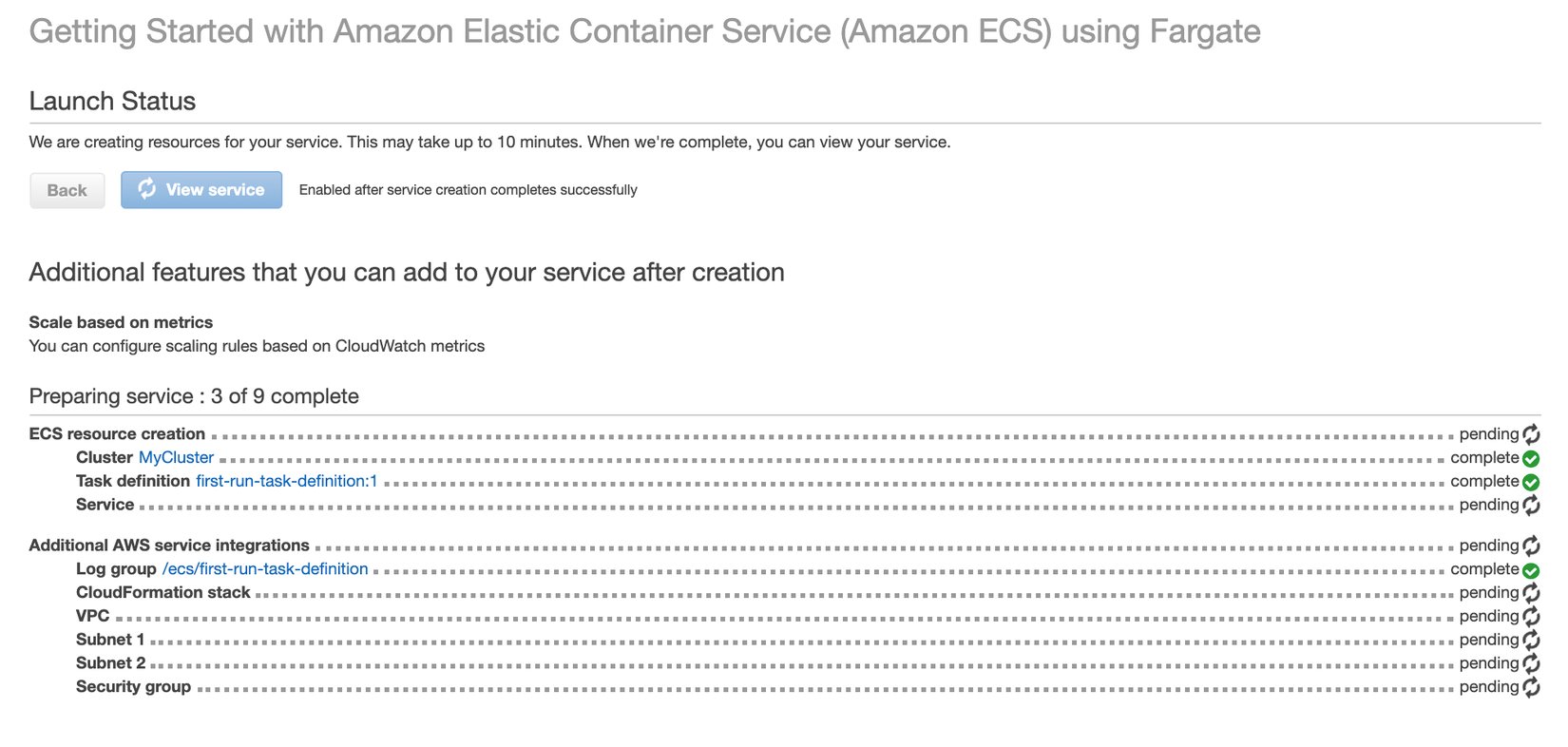Click the spinner beside Subnet 2 status
This screenshot has width=1568, height=747.
point(1530,663)
